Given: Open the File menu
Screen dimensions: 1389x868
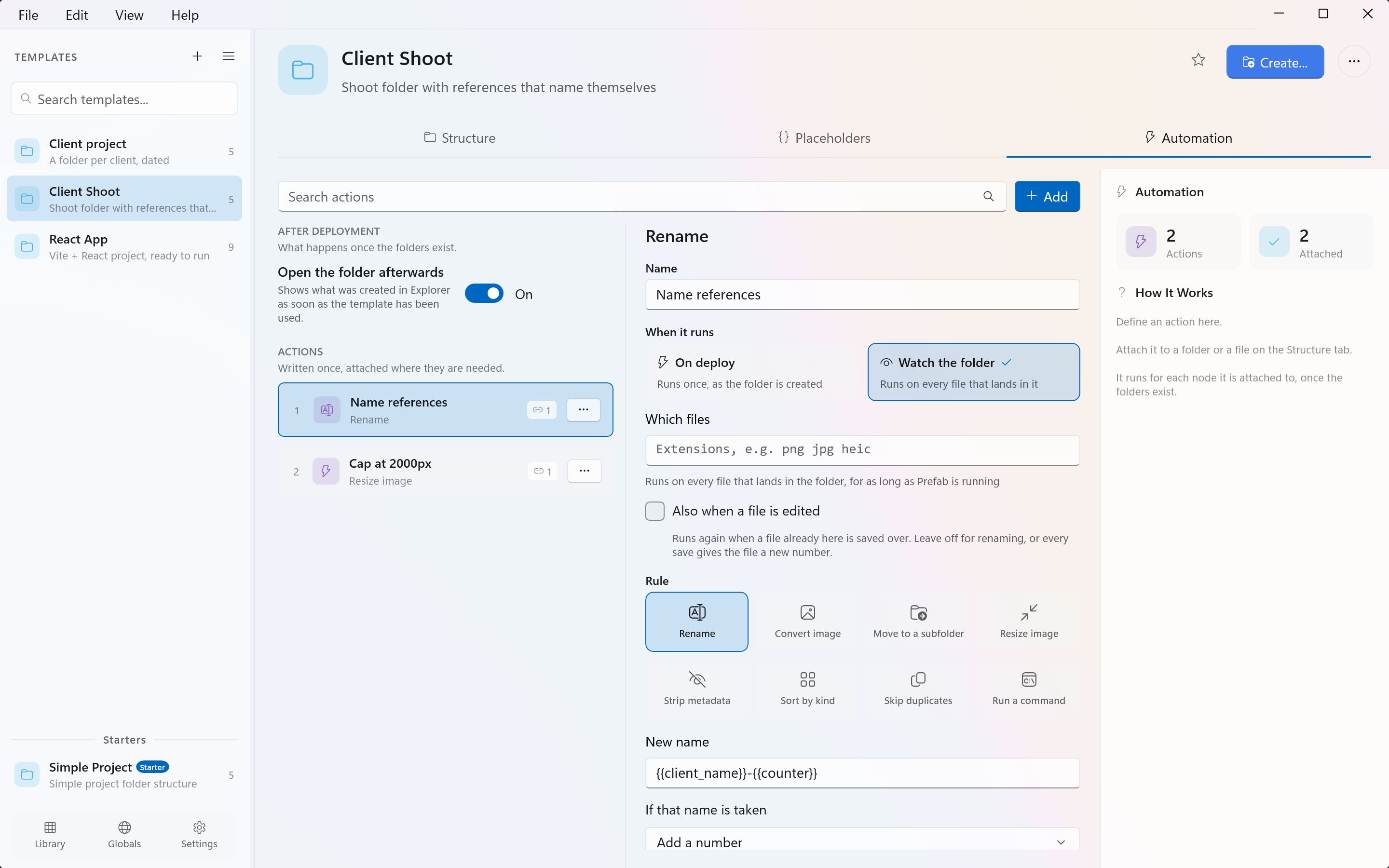Looking at the screenshot, I should pos(28,15).
